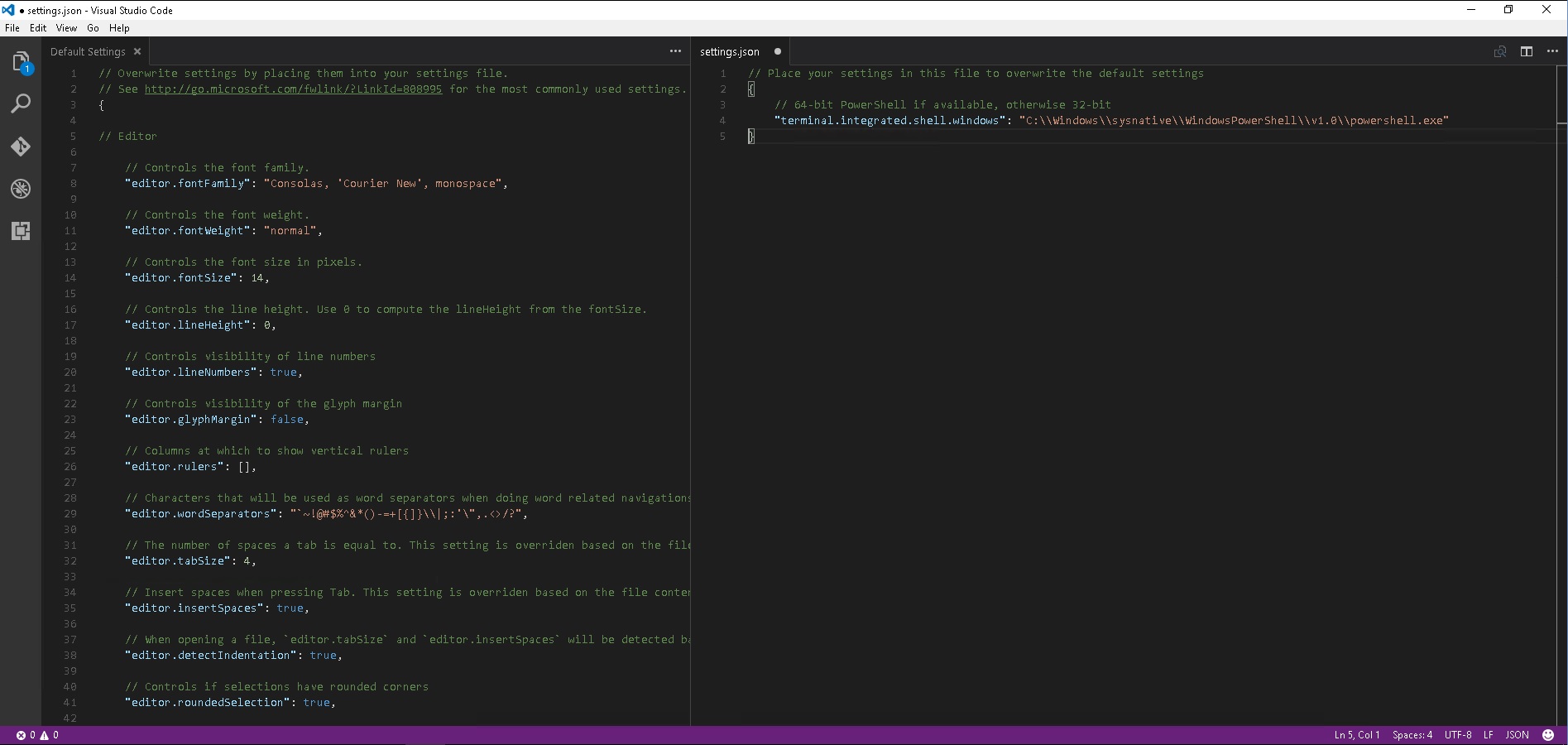Click the powershell.exe path string value

click(1234, 120)
